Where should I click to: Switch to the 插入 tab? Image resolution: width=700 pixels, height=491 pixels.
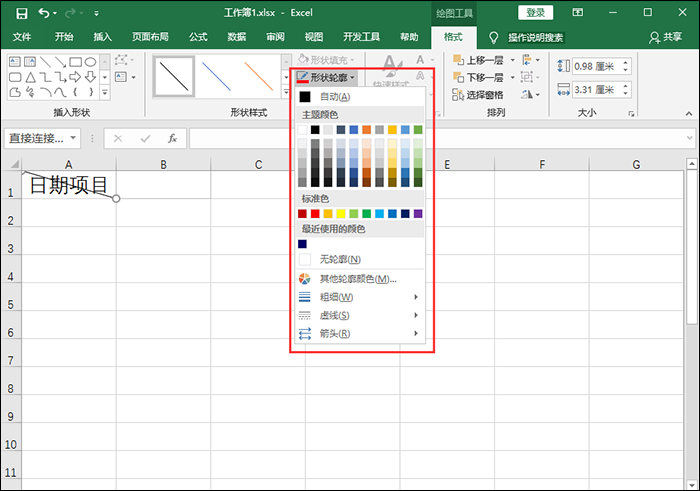102,37
